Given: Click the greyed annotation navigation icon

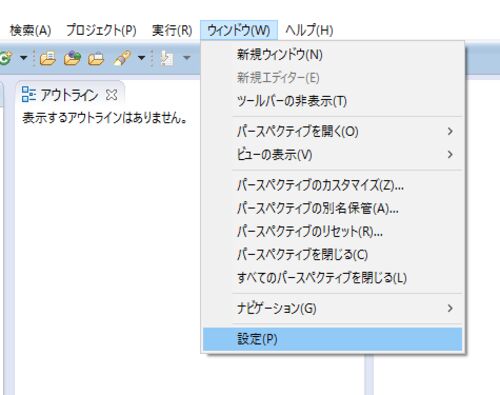Looking at the screenshot, I should pyautogui.click(x=167, y=58).
